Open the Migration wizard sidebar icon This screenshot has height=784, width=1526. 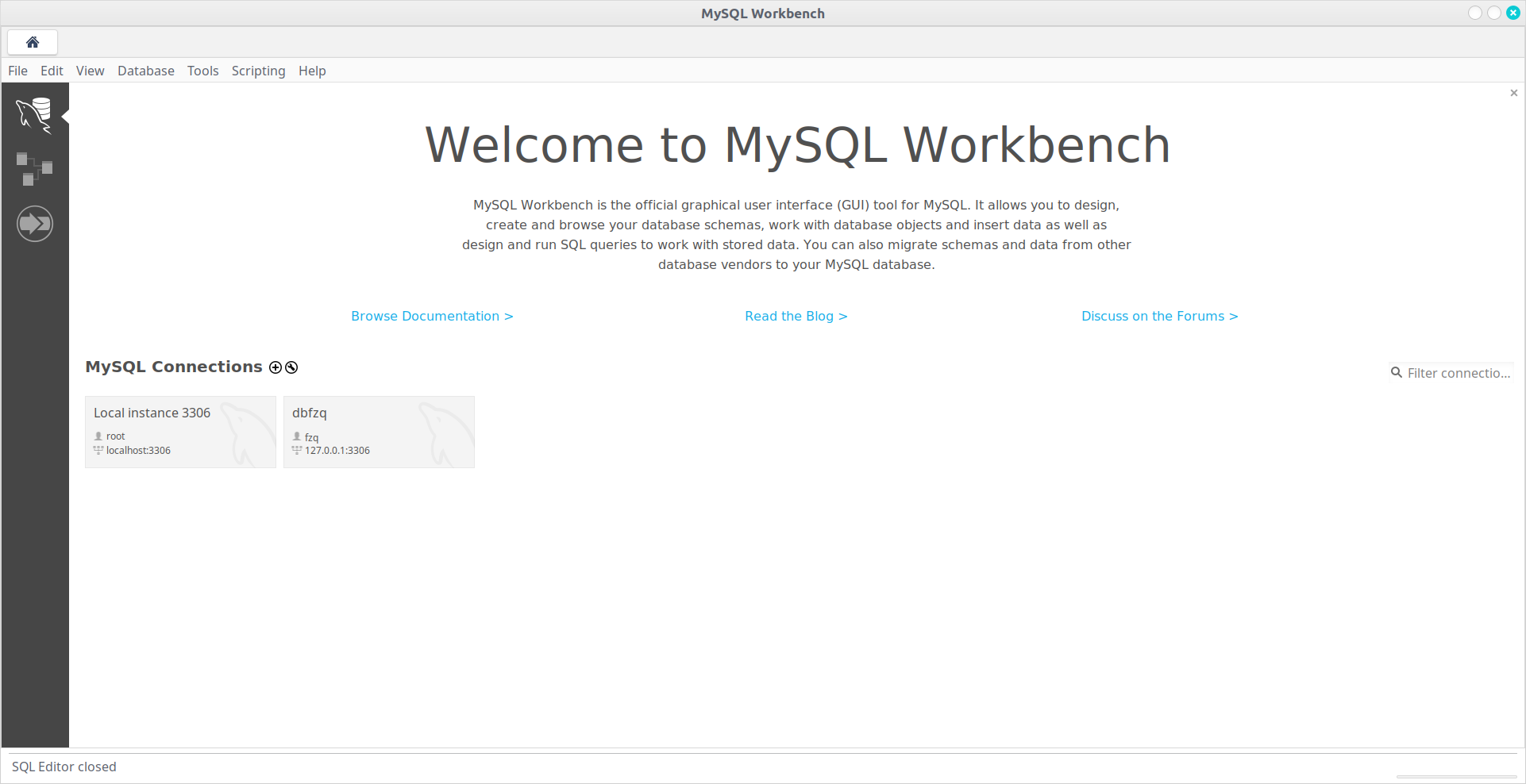point(35,224)
